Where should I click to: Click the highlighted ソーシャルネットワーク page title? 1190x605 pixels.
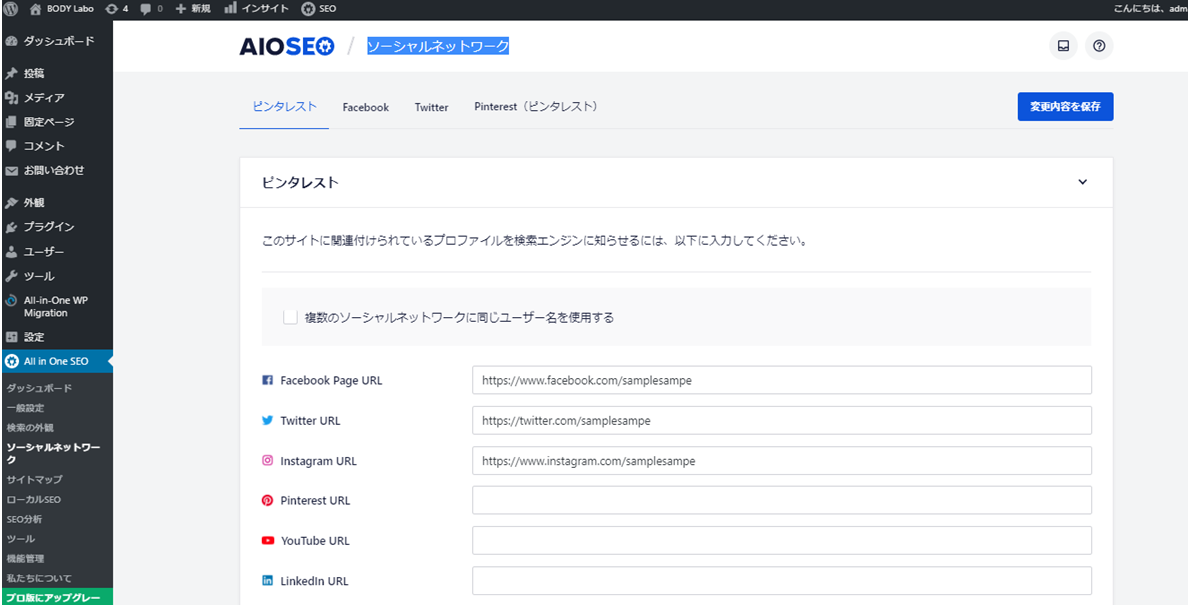tap(438, 47)
